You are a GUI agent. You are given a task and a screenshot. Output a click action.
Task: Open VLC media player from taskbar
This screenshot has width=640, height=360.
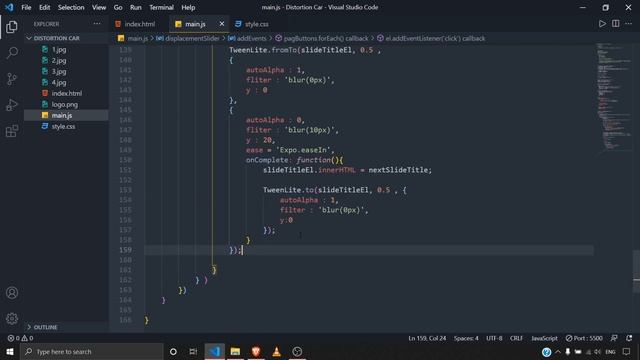click(x=276, y=351)
